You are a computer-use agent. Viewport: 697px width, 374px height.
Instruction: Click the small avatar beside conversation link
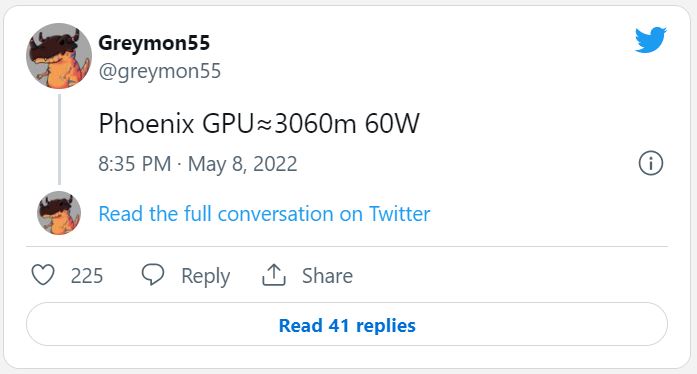coord(59,213)
